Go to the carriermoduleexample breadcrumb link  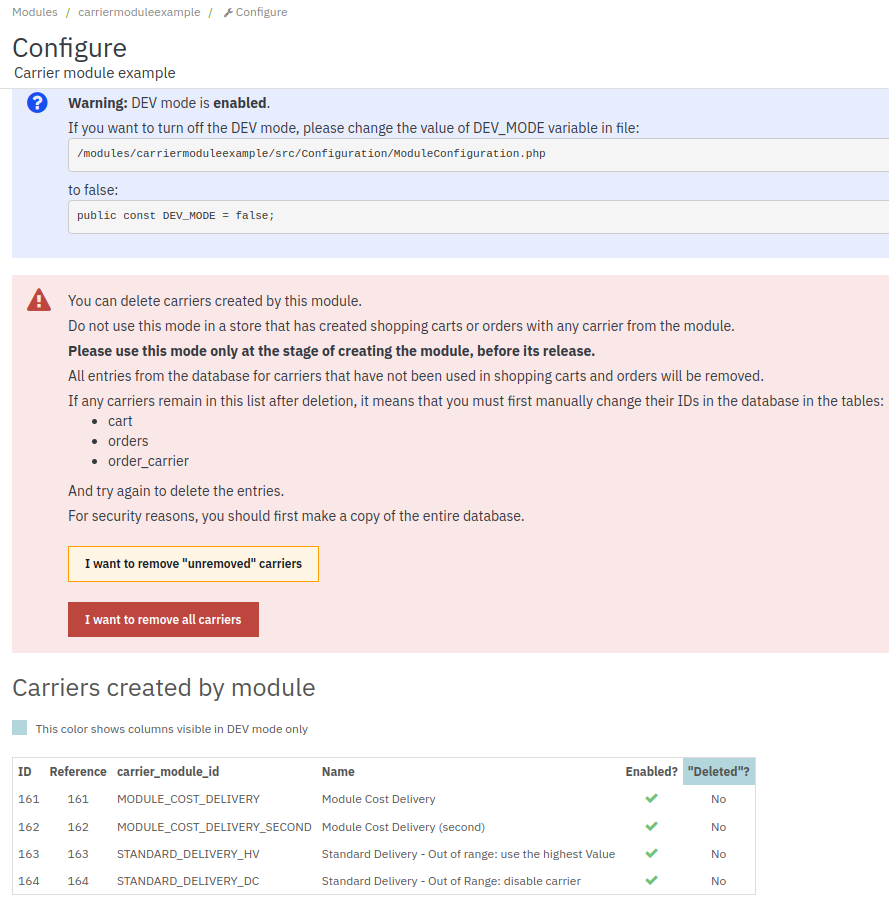tap(139, 12)
